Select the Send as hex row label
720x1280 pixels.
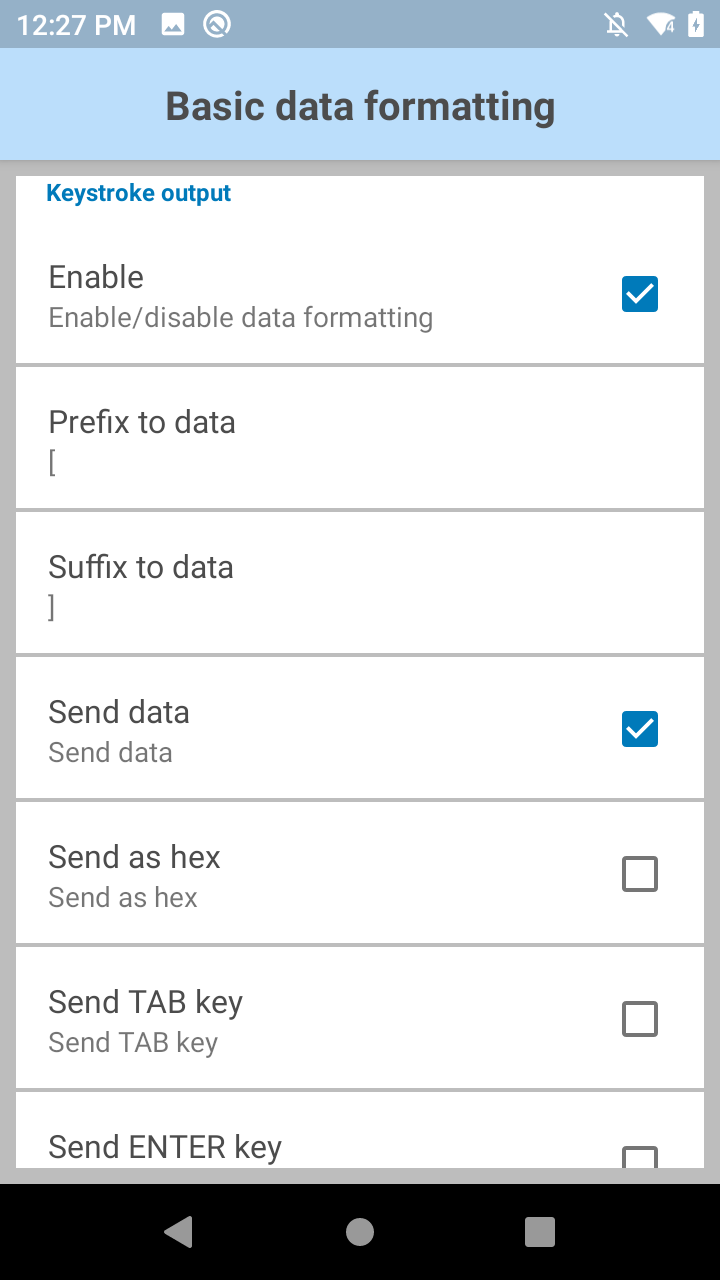pos(135,858)
